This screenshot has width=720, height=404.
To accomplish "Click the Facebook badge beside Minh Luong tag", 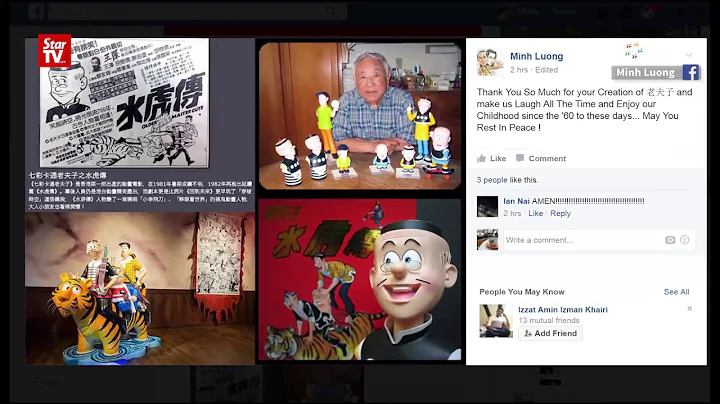I will 691,73.
